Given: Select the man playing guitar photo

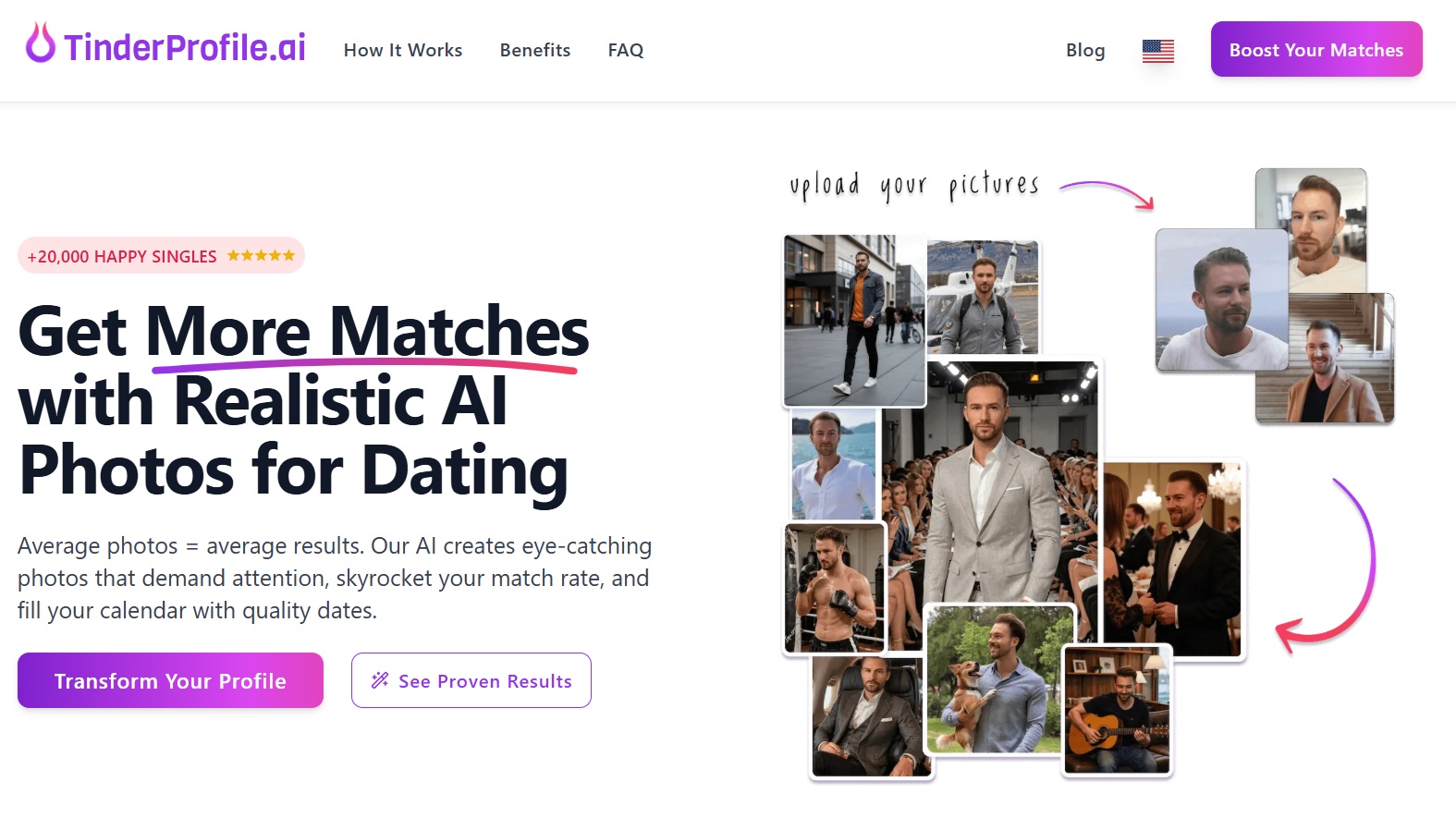Looking at the screenshot, I should click(1117, 710).
